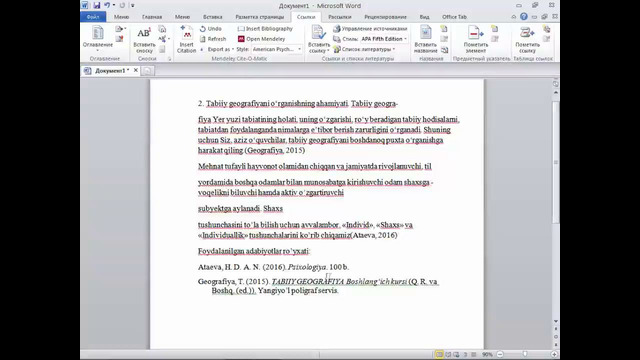Click Mendeley Insert Citation button

187,40
